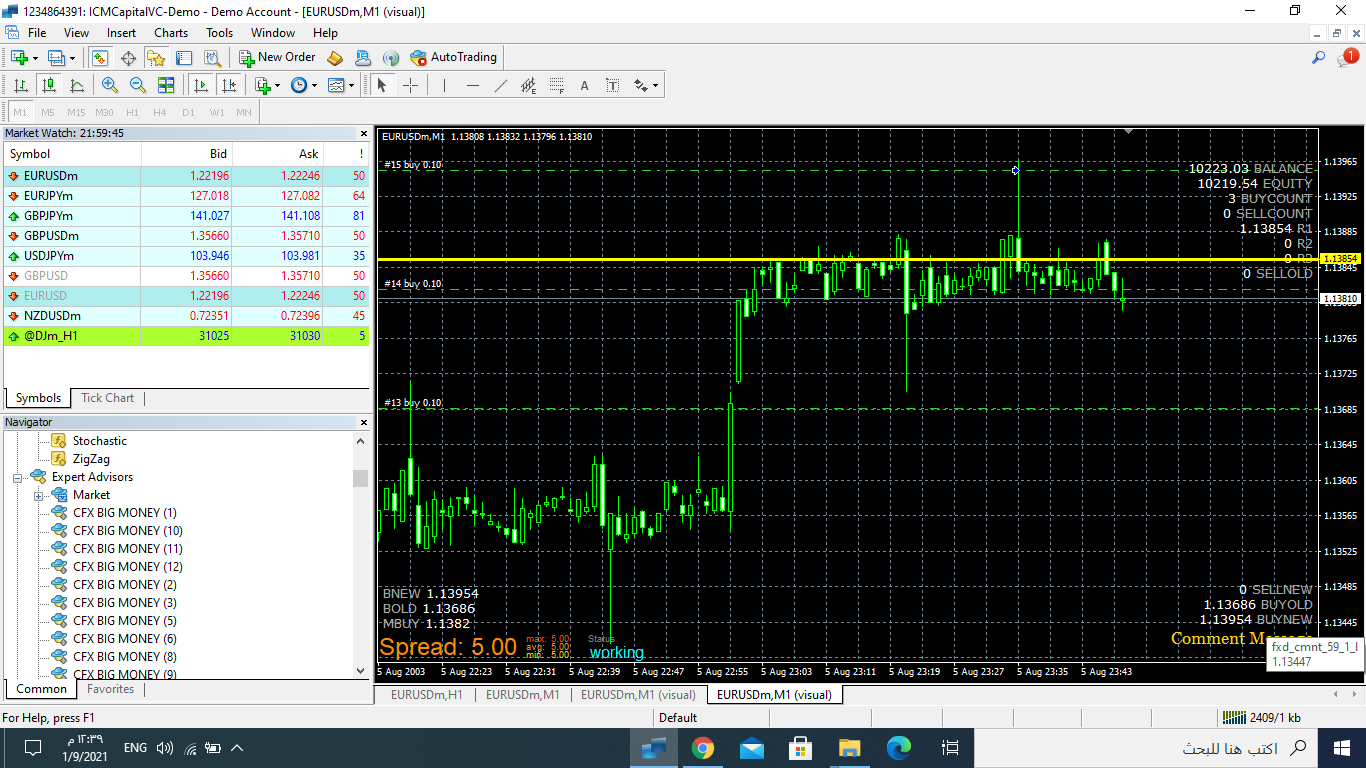The width and height of the screenshot is (1366, 768).
Task: Select the text label tool
Action: click(x=613, y=85)
